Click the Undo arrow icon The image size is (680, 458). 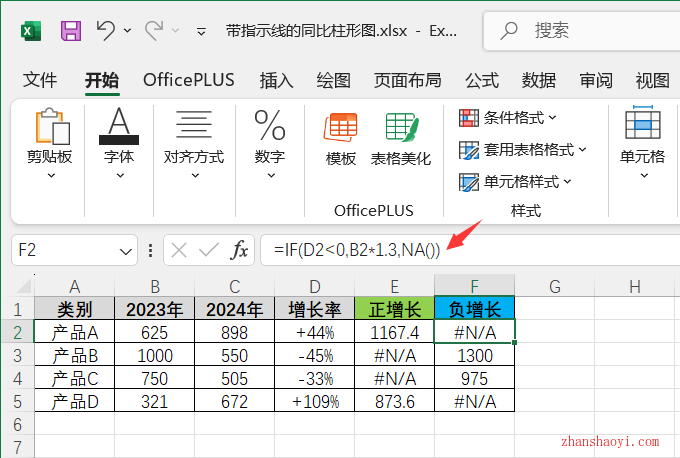click(x=106, y=31)
